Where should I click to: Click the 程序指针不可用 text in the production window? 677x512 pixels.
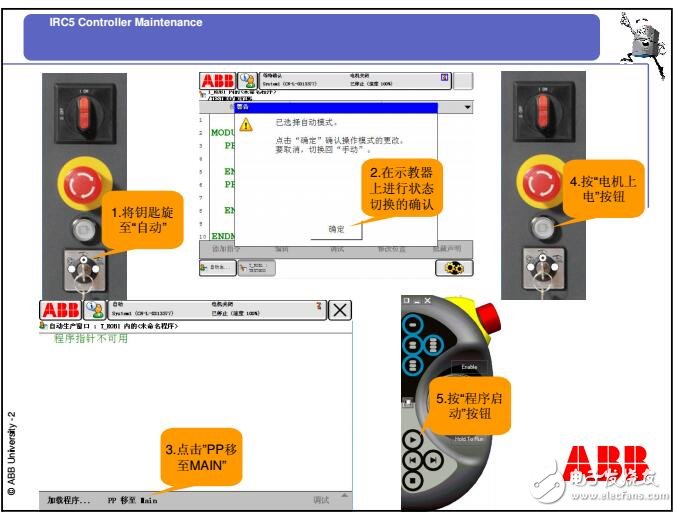click(x=91, y=338)
